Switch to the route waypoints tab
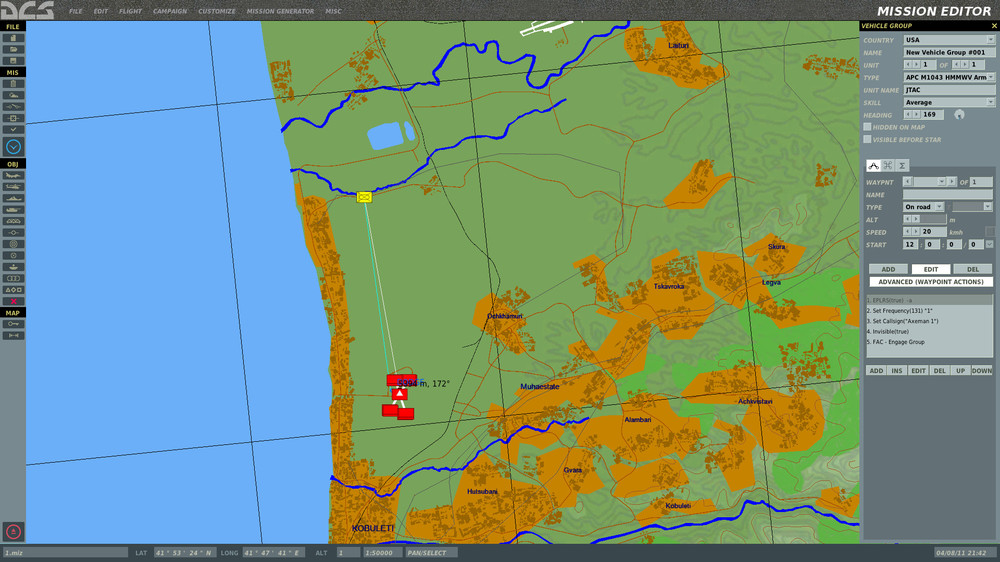1000x562 pixels. pyautogui.click(x=873, y=165)
